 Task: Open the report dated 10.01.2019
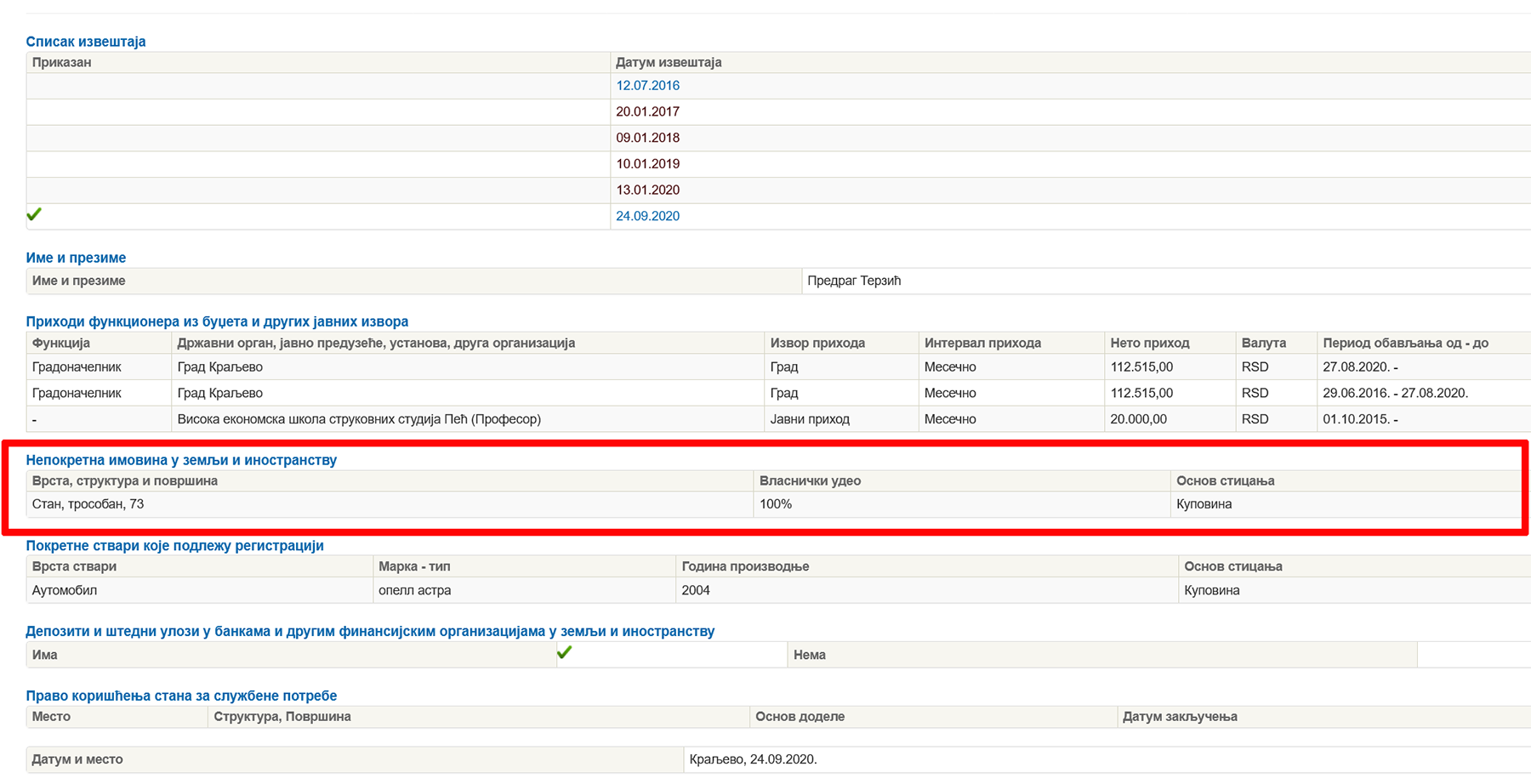coord(647,164)
